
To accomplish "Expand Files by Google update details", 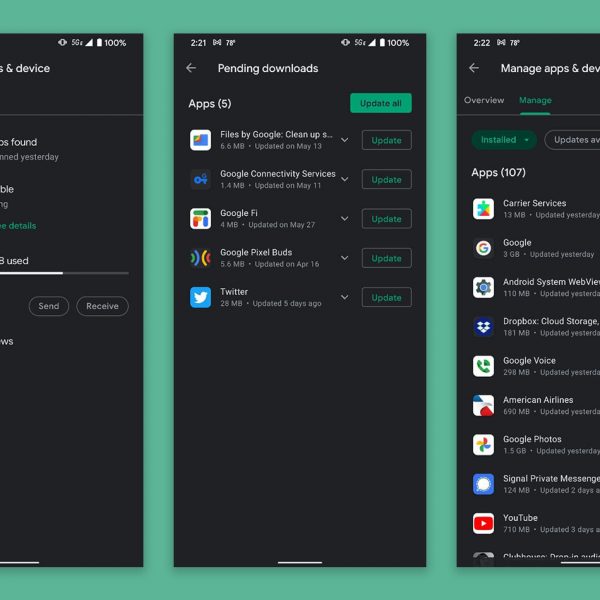I will 344,140.
